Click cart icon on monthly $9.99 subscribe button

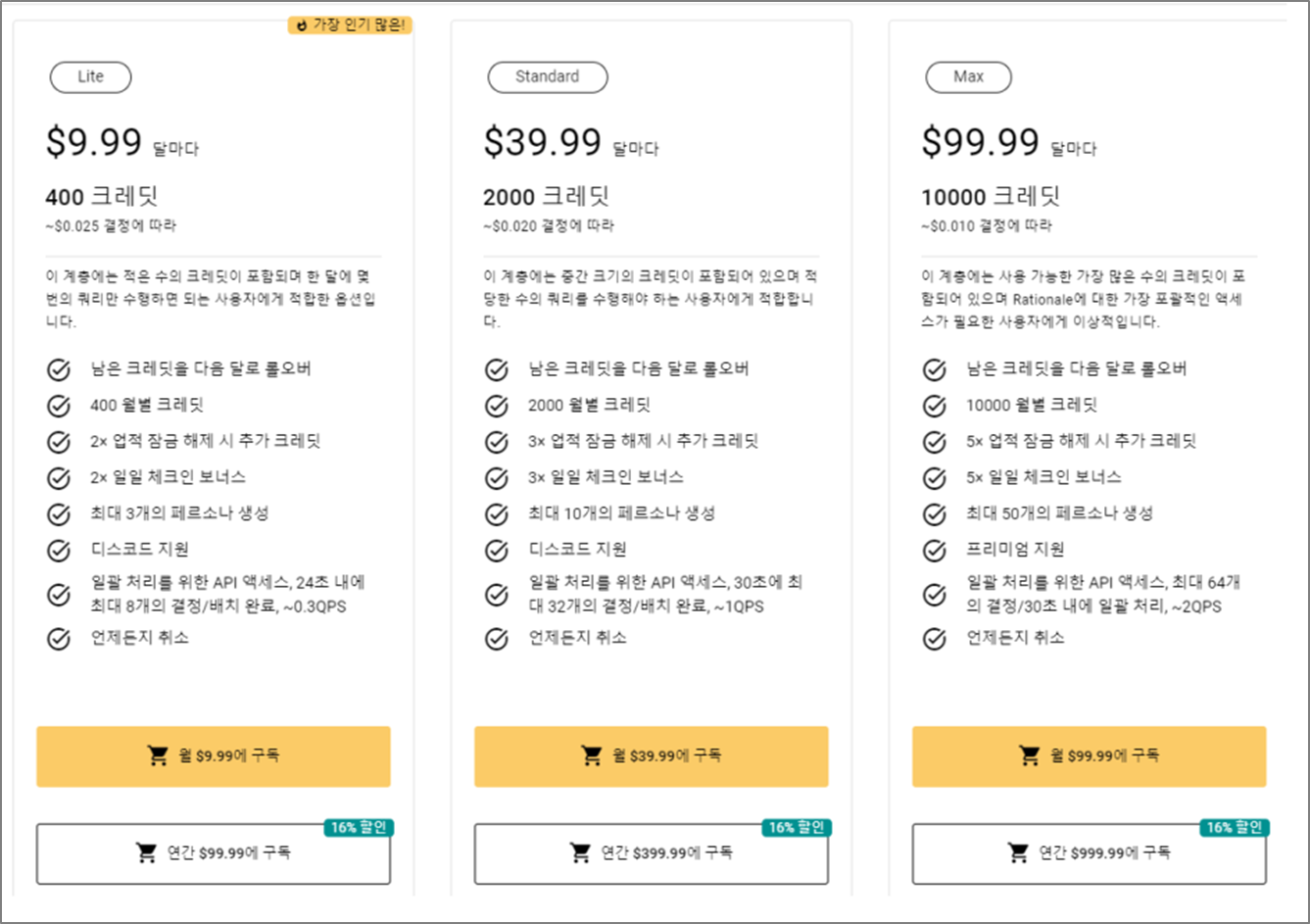158,755
